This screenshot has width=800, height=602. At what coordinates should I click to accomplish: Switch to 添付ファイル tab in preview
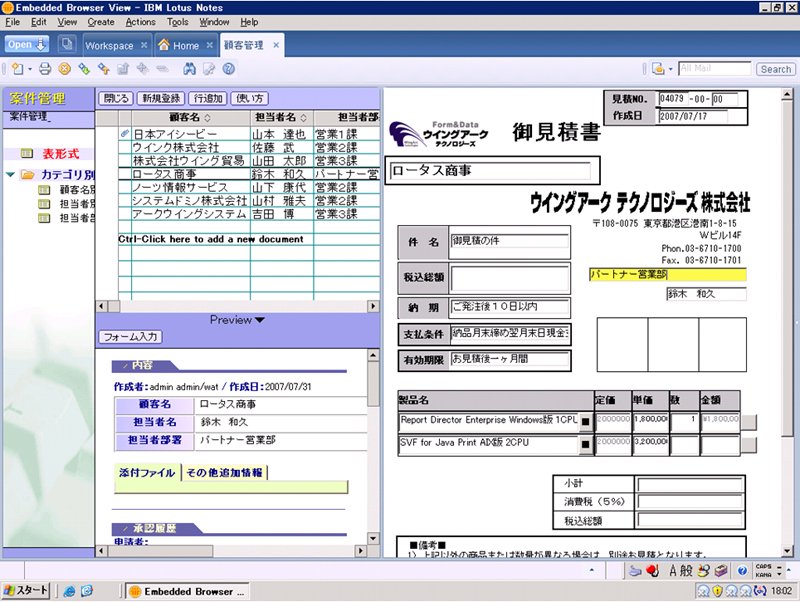[x=147, y=472]
